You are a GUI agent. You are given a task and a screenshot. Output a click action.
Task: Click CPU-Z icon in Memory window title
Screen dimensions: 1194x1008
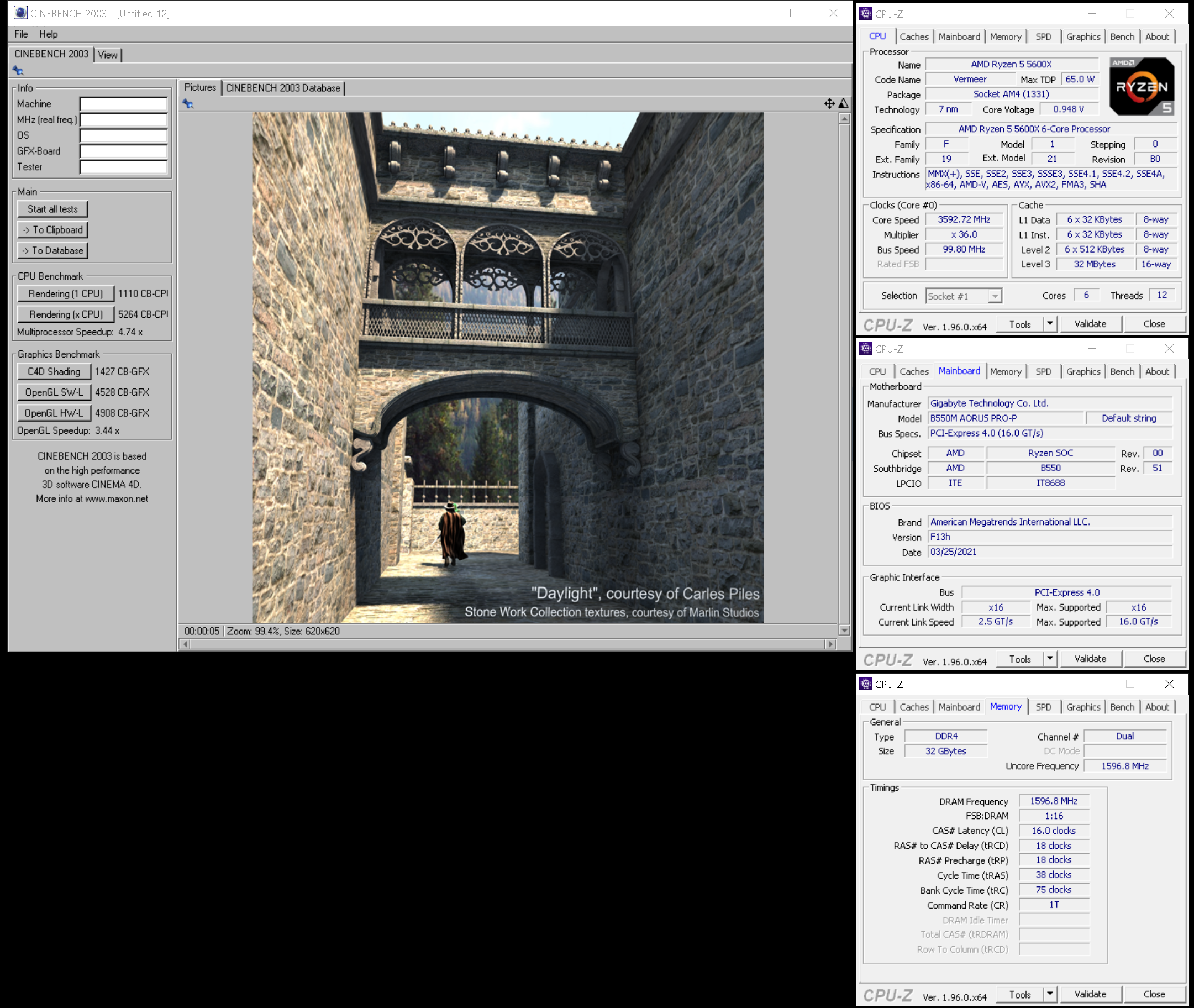point(866,684)
